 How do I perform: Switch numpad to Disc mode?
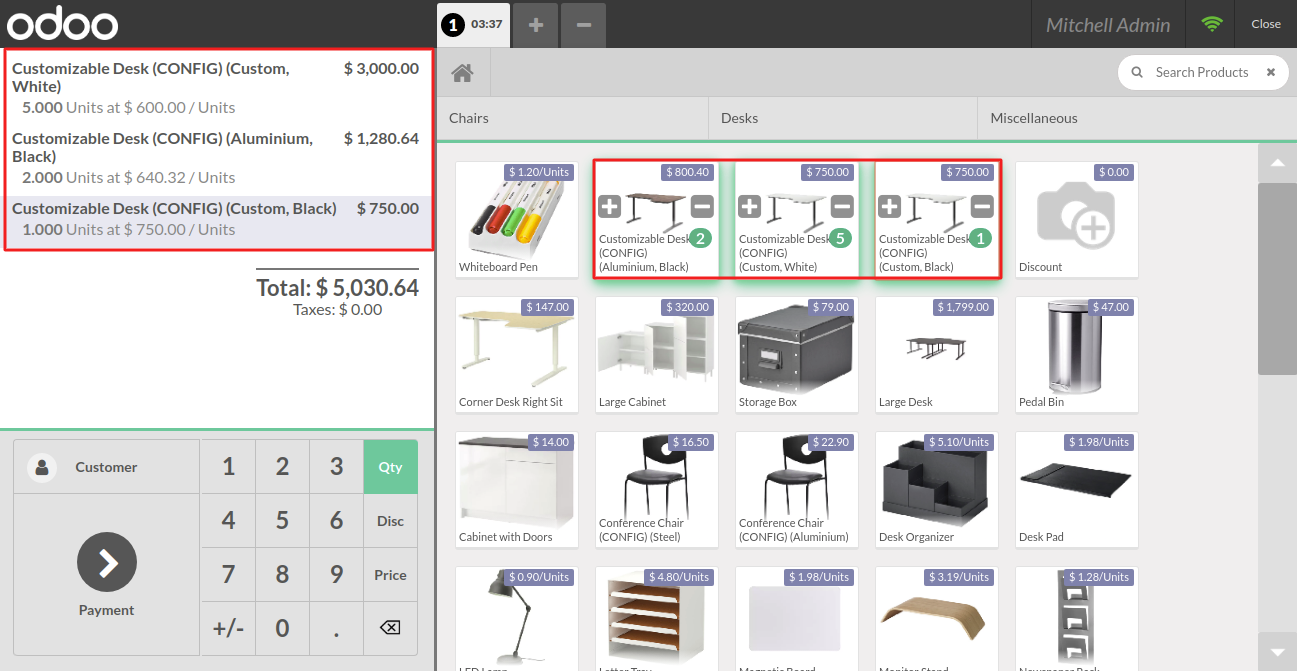pyautogui.click(x=390, y=521)
